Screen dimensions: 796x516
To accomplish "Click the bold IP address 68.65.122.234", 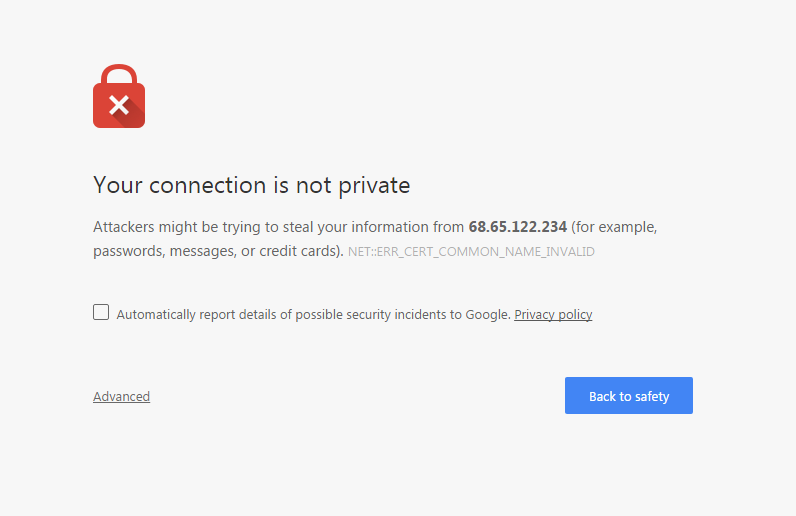I will pos(517,227).
